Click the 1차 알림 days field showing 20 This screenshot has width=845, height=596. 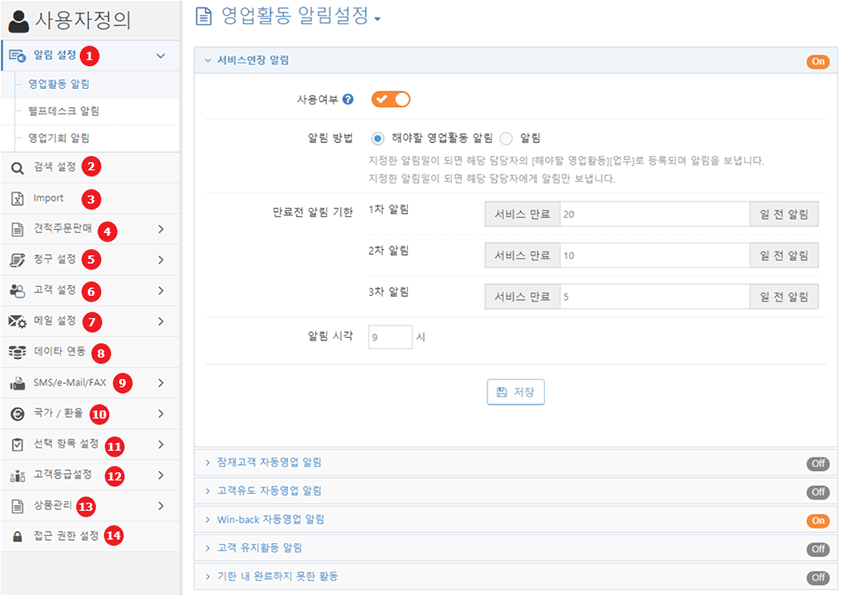coord(655,214)
